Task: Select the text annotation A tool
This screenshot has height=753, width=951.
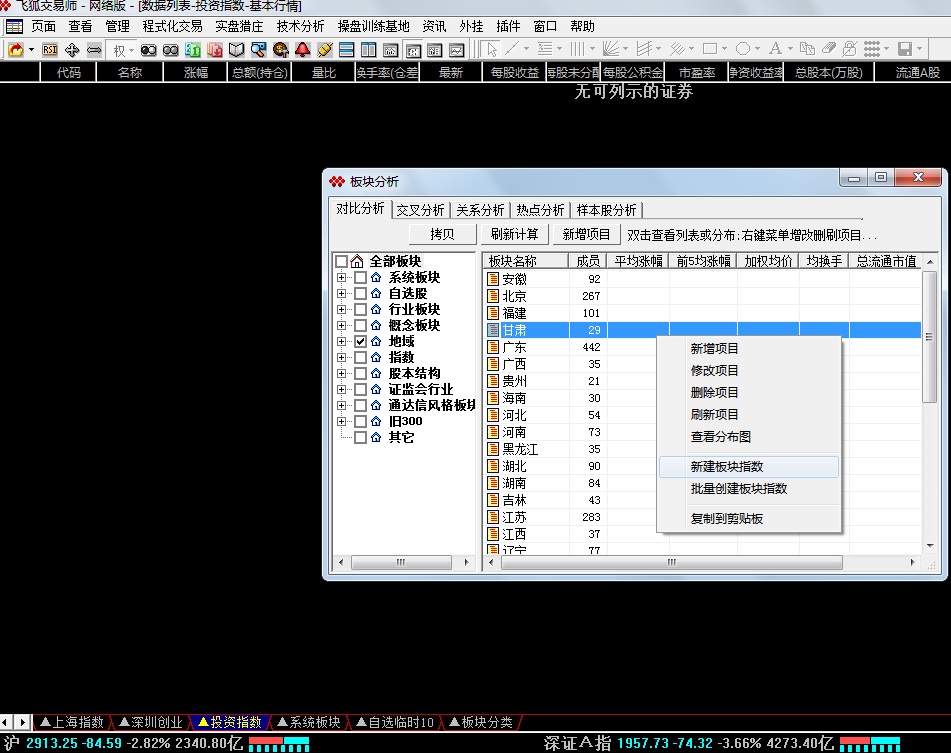Action: click(777, 48)
